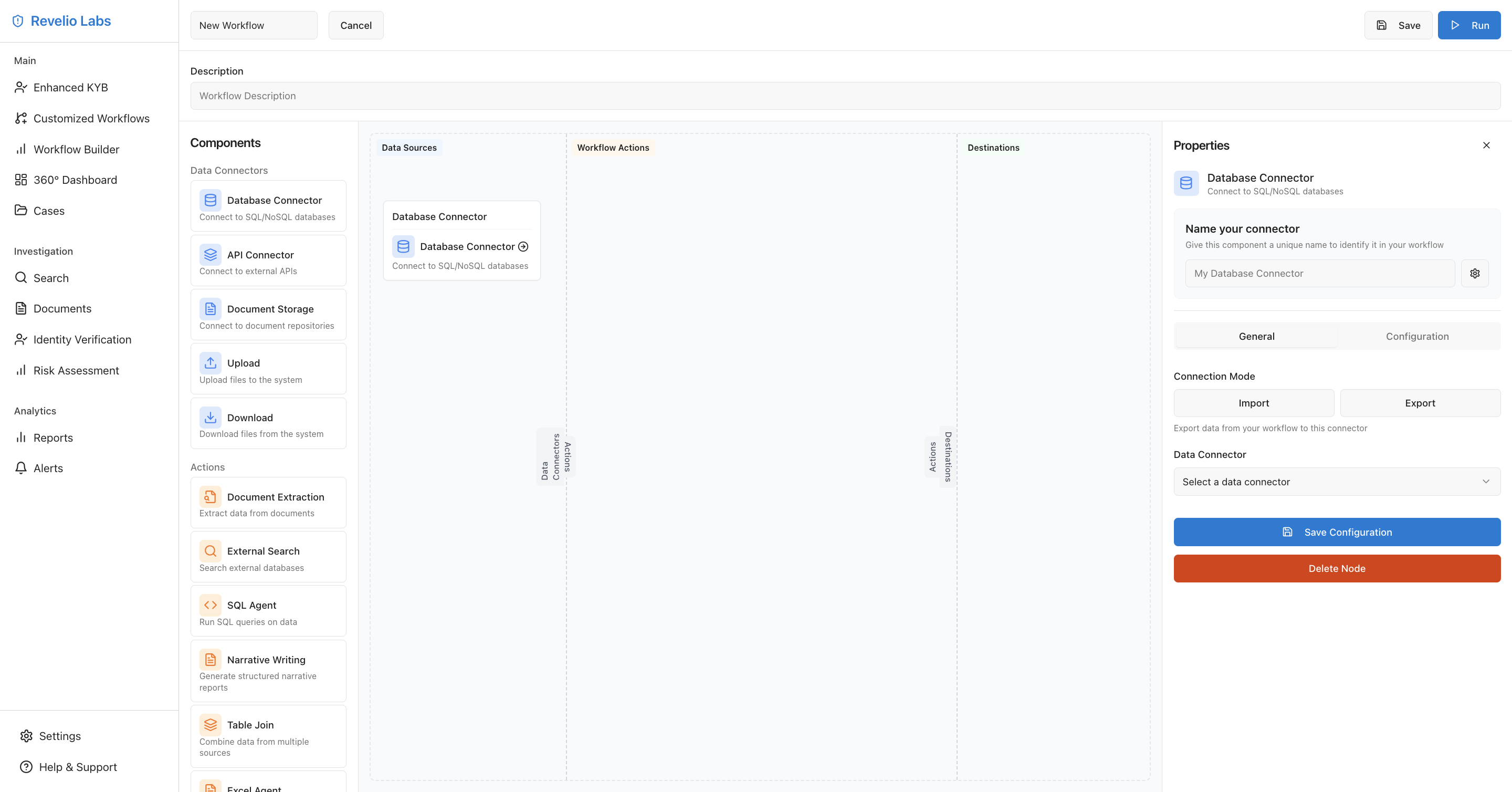Click the Save button in the top bar

[x=1398, y=25]
